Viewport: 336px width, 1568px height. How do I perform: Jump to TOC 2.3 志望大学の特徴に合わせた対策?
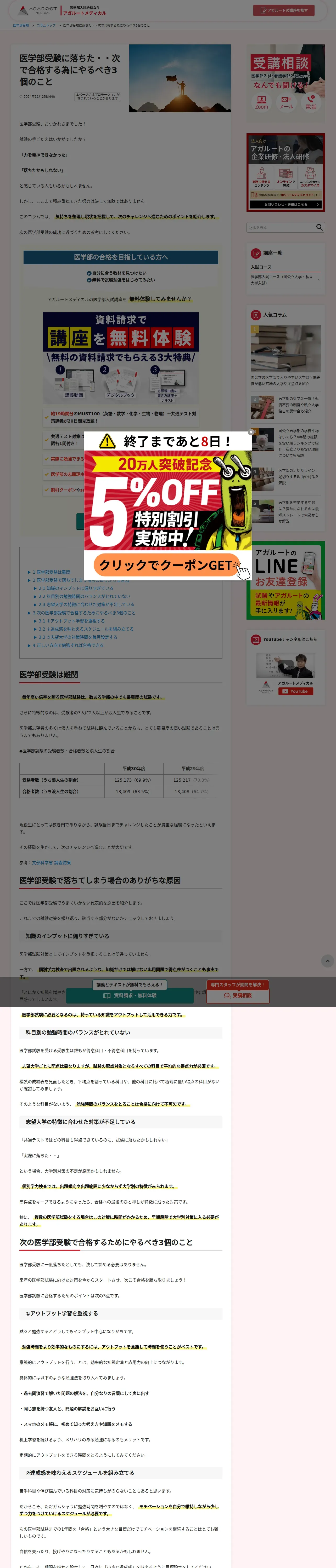[87, 604]
